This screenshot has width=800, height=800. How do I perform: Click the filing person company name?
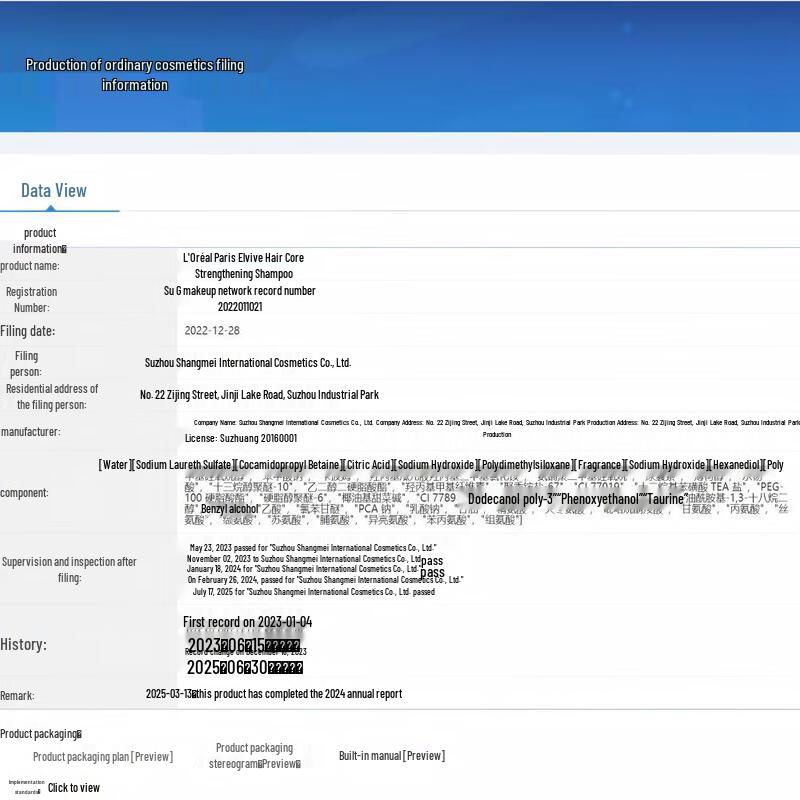click(x=247, y=363)
